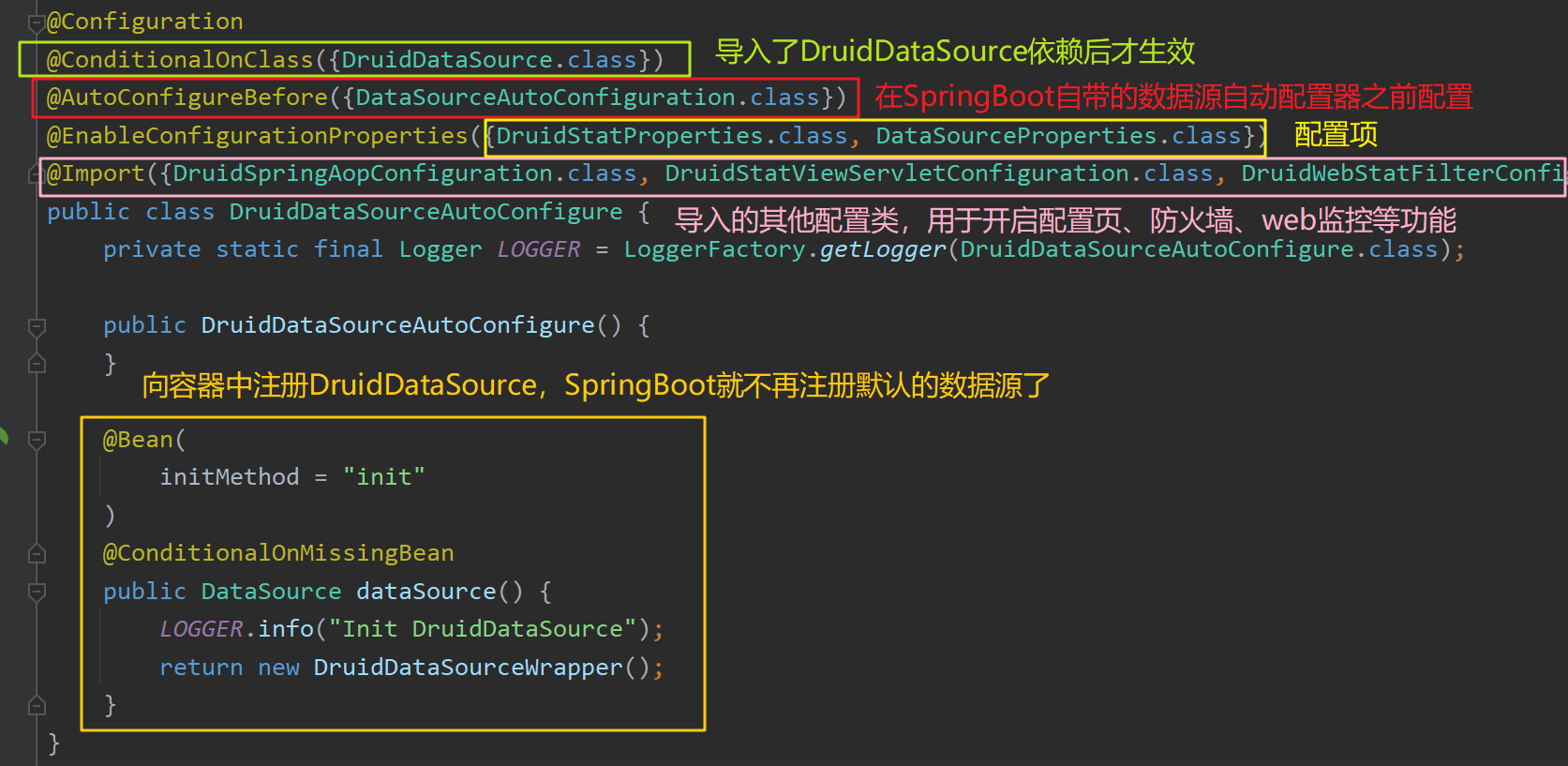Screen dimensions: 1568x766
Task: Click LOGGER before .info call
Action: click(201, 629)
